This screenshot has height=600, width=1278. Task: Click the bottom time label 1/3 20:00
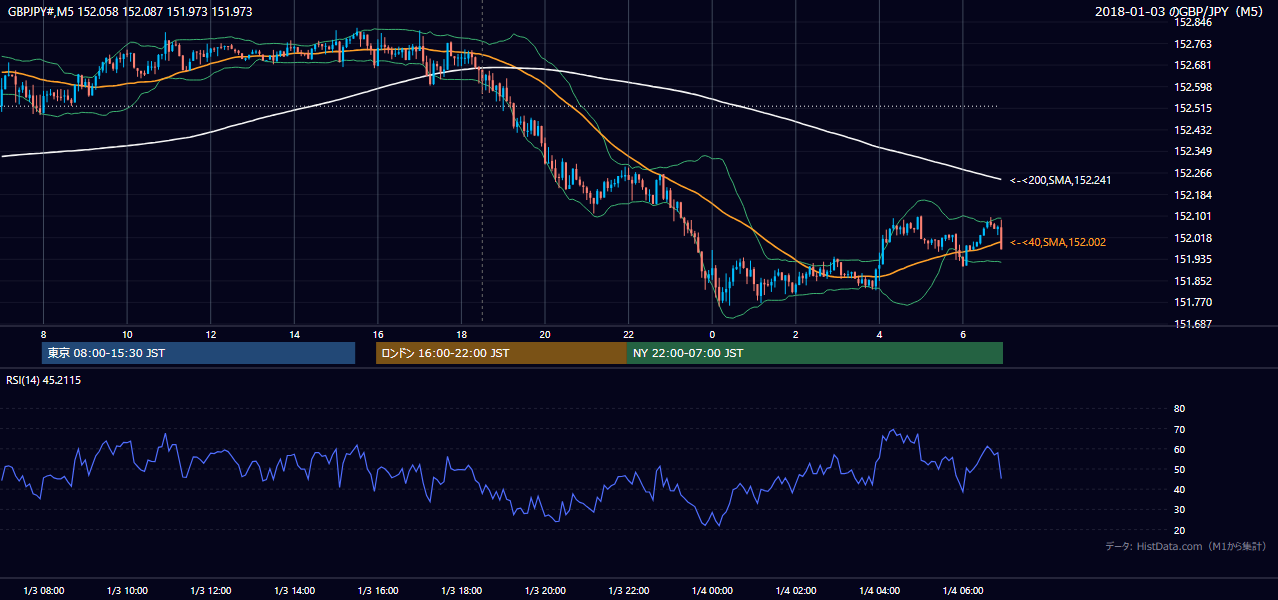click(545, 591)
